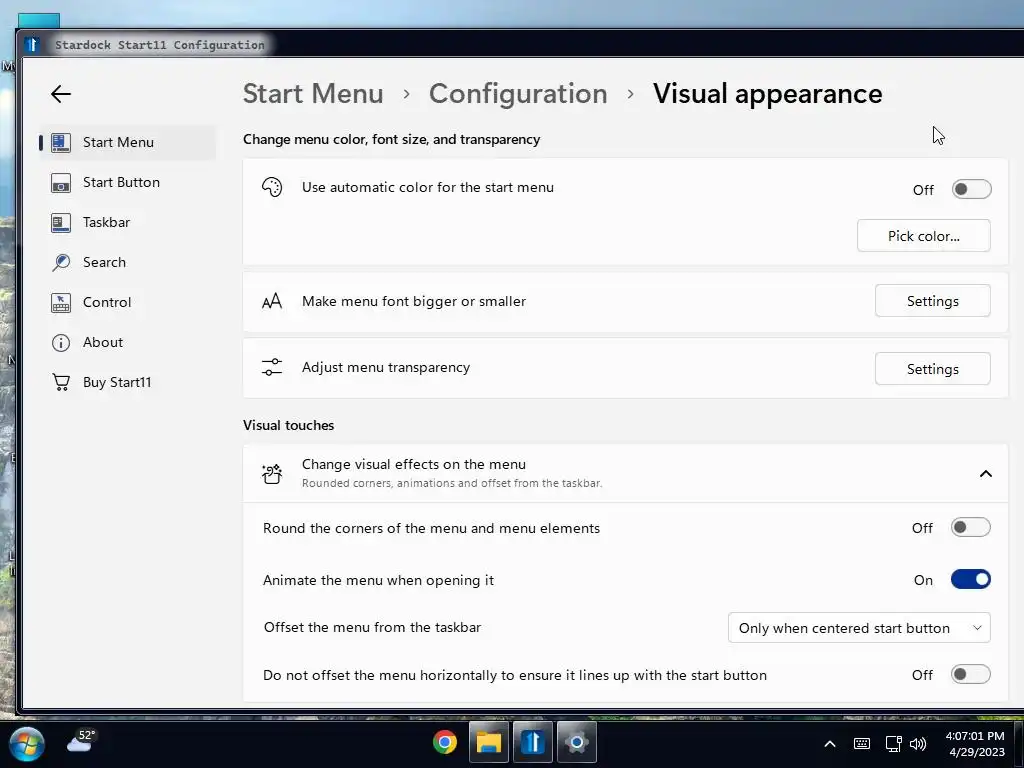The image size is (1024, 768).
Task: Click the Start Menu sidebar icon
Action: click(61, 142)
